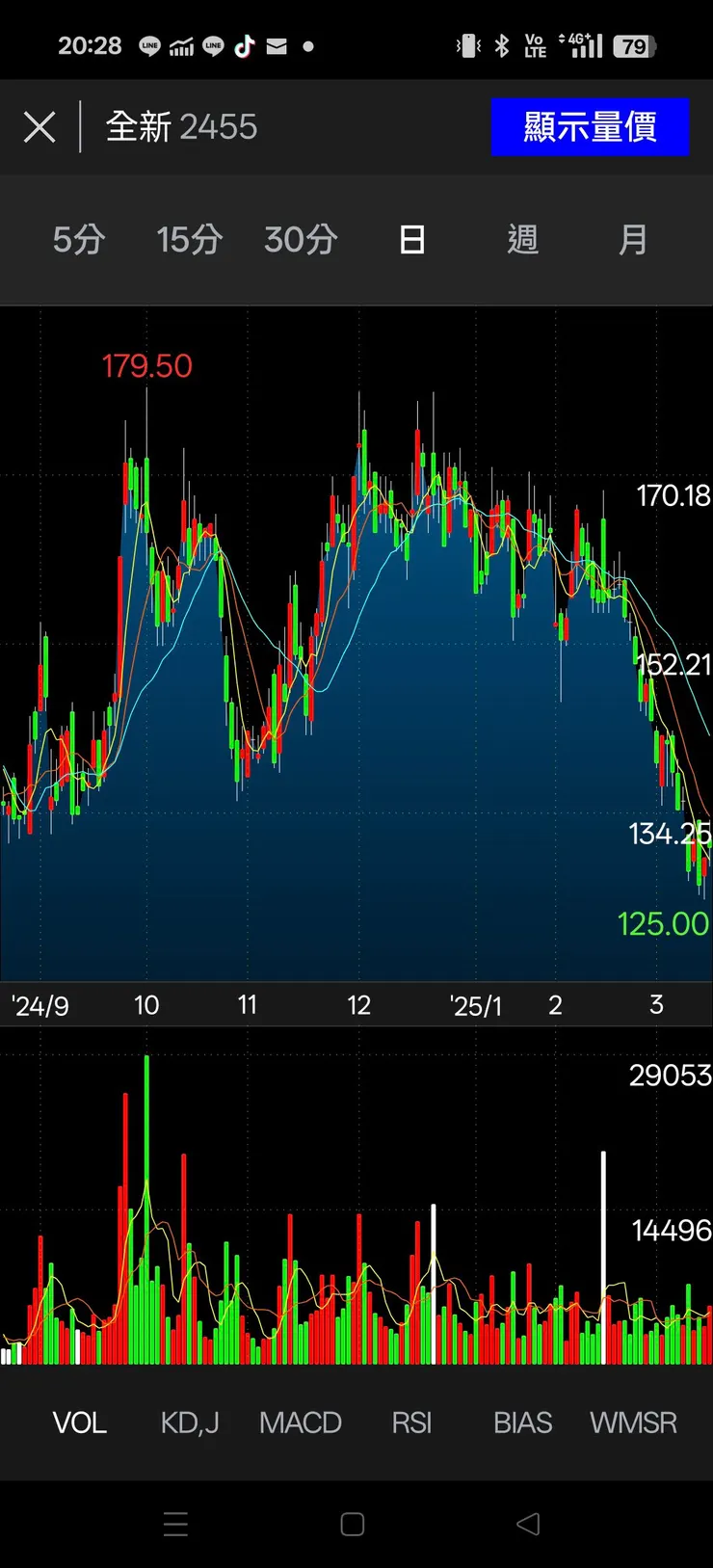Screen dimensions: 713x1568
Task: Close the chart with the X icon
Action: click(40, 127)
